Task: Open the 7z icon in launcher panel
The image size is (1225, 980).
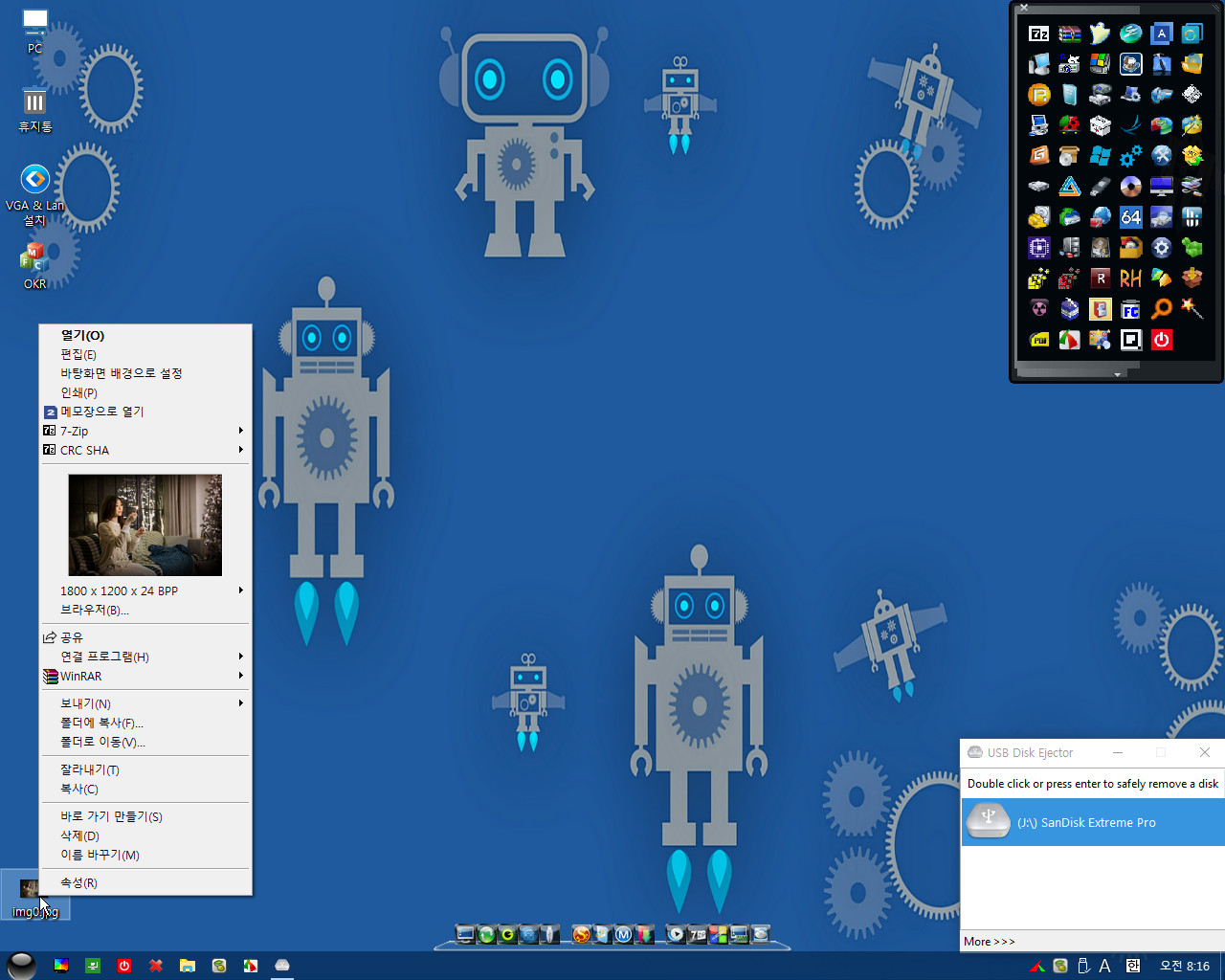Action: click(1038, 33)
